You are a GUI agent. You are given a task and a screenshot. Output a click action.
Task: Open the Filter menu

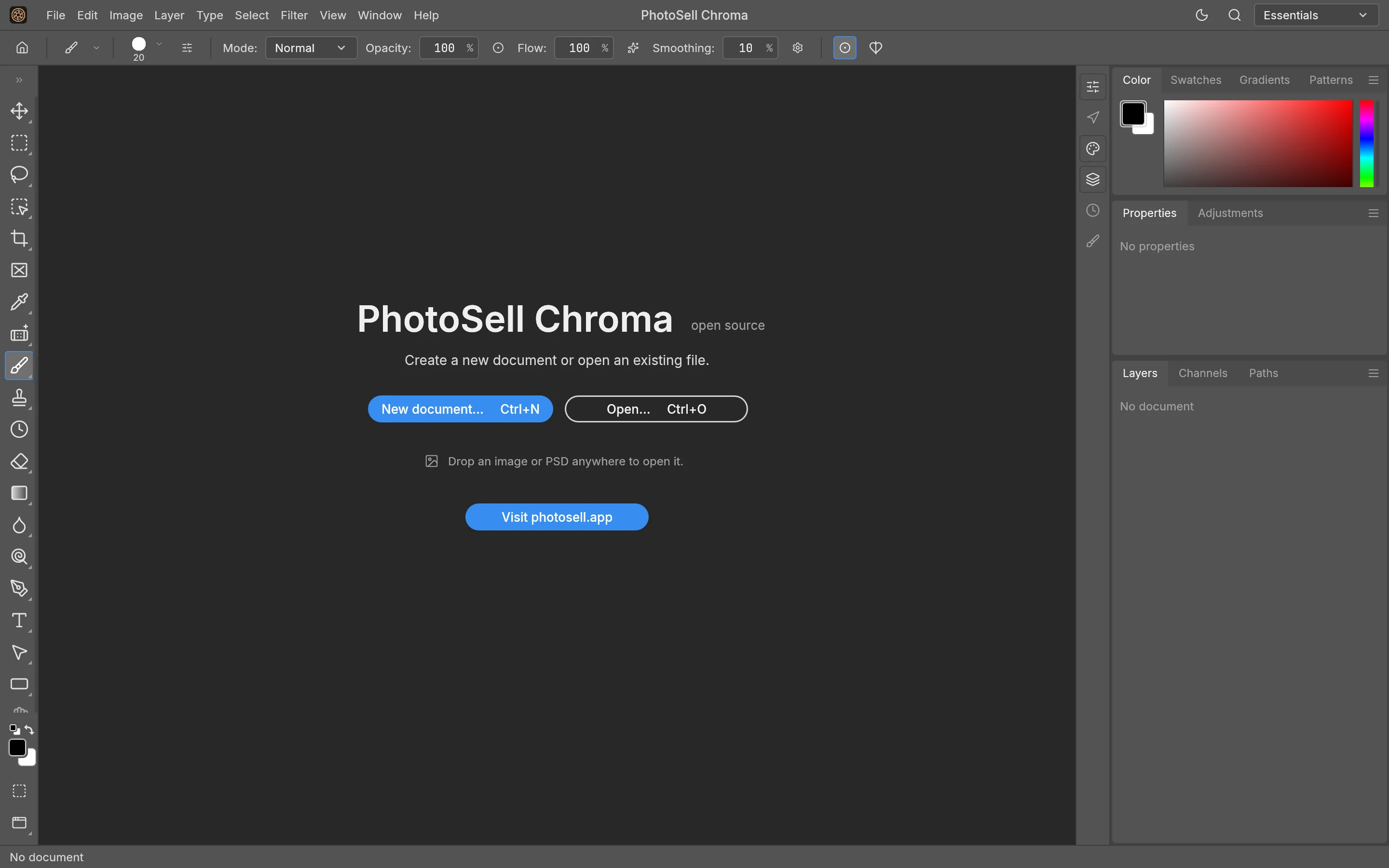coord(294,15)
